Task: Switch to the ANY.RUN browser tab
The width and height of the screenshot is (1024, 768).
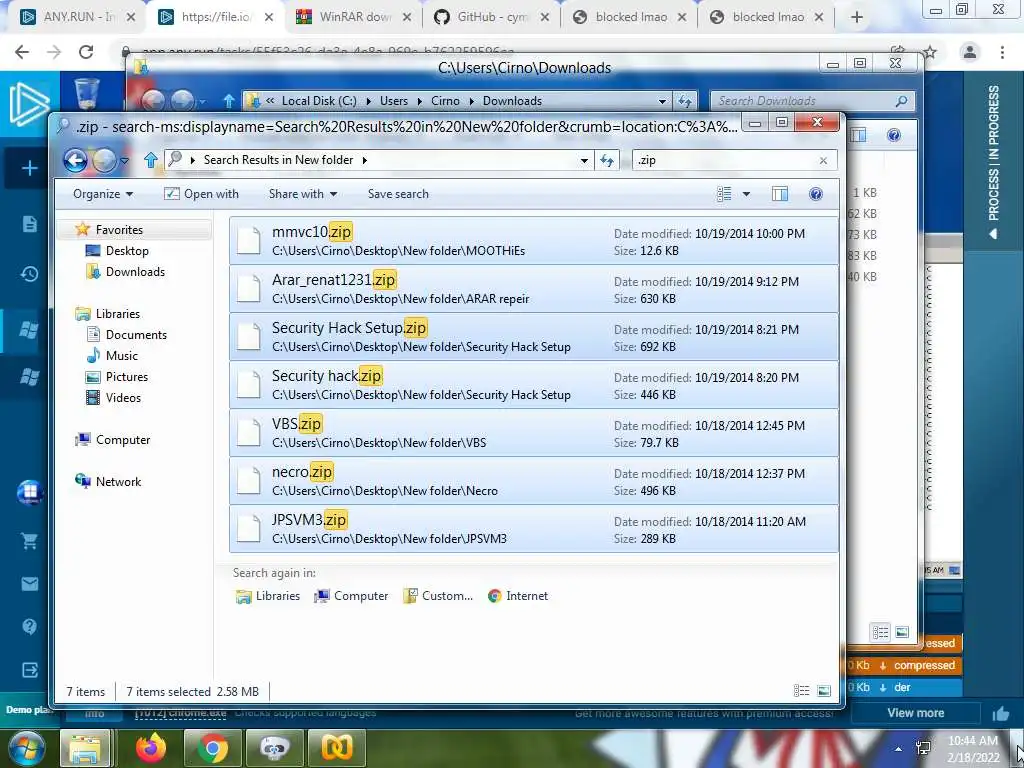Action: (x=77, y=18)
